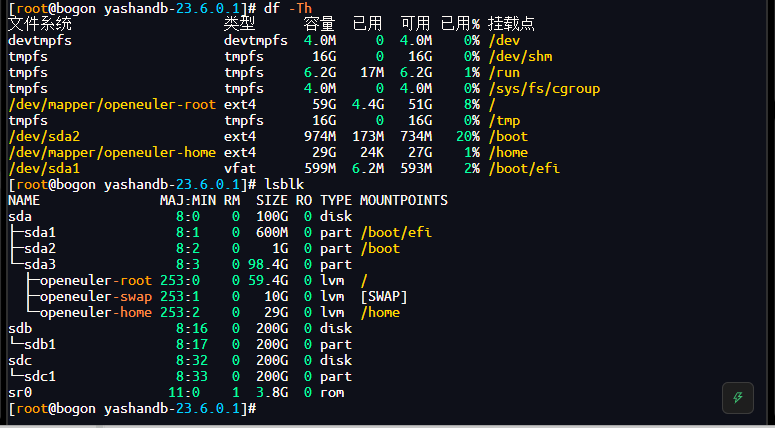Click mount point '/dev/shm'
This screenshot has height=428, width=775.
pos(520,56)
